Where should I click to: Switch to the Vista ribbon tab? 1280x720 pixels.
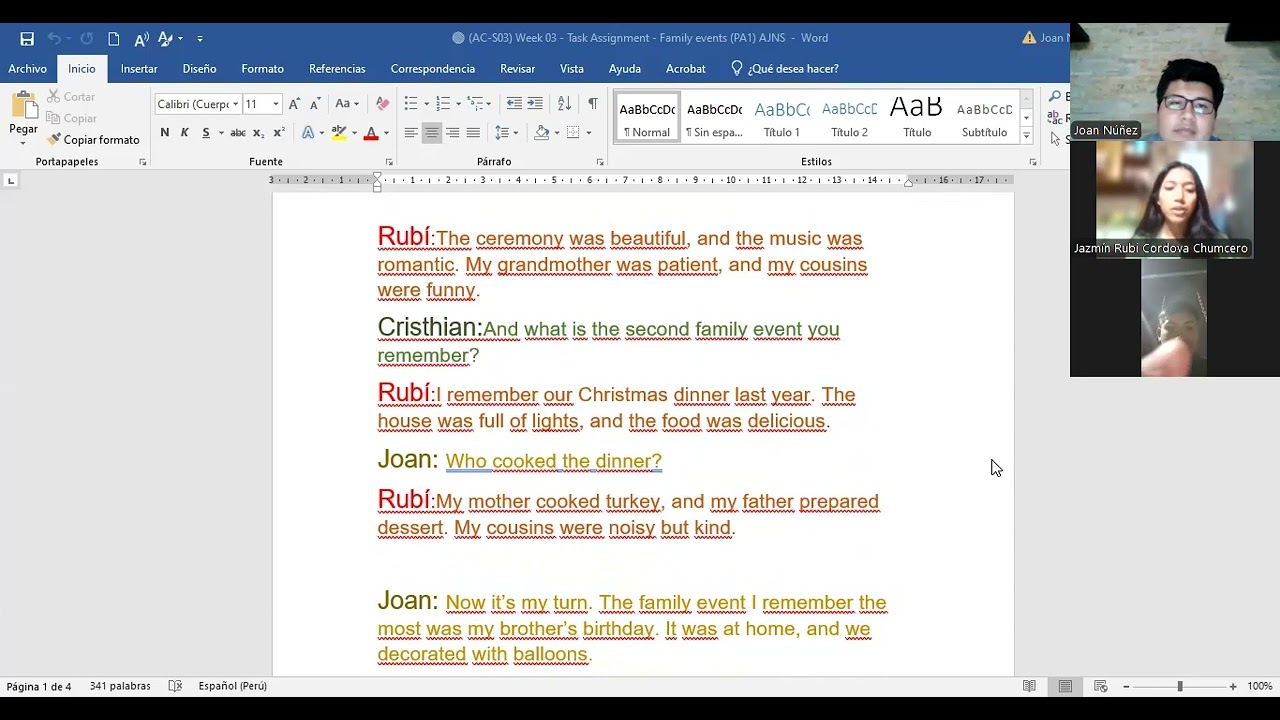point(572,69)
